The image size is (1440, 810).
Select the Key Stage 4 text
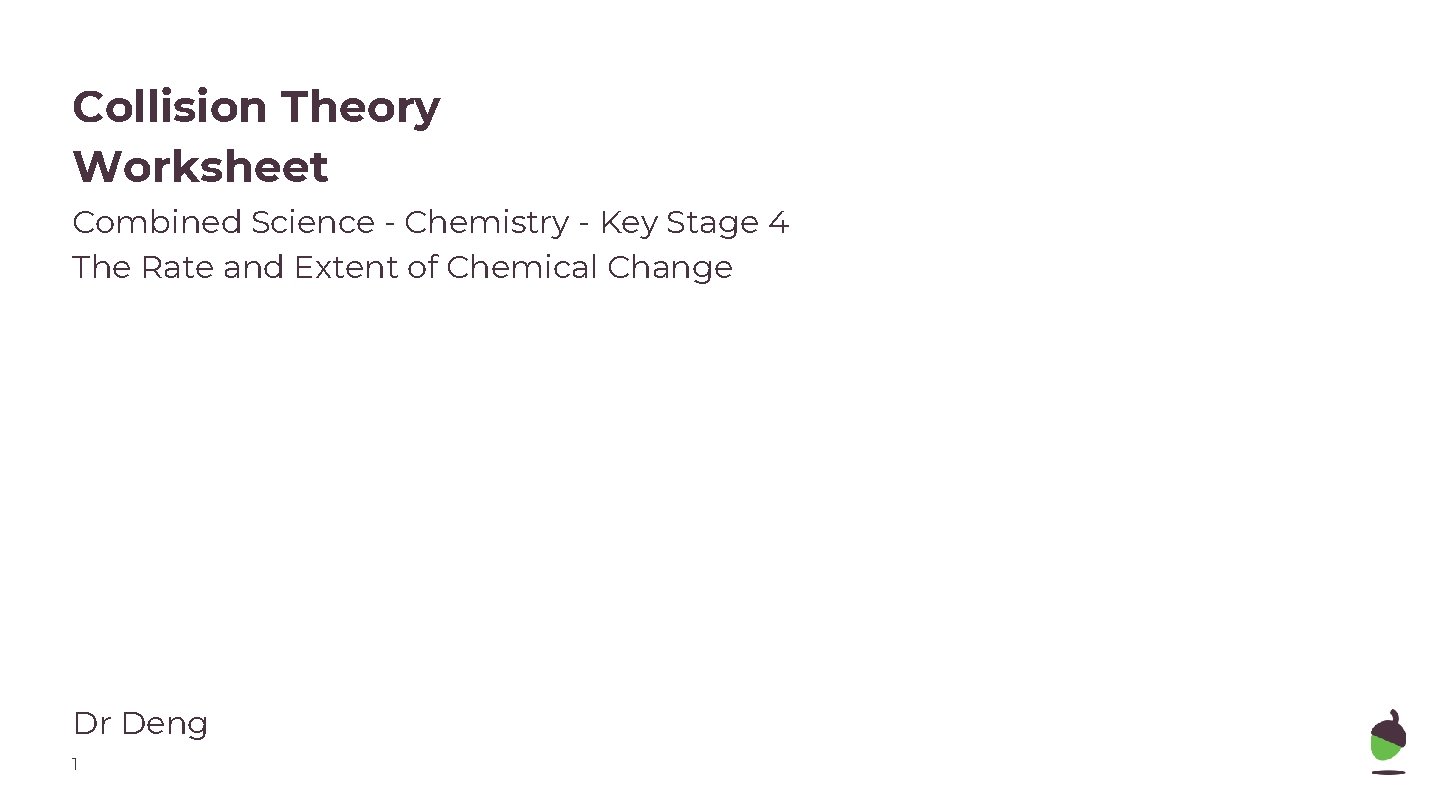694,222
